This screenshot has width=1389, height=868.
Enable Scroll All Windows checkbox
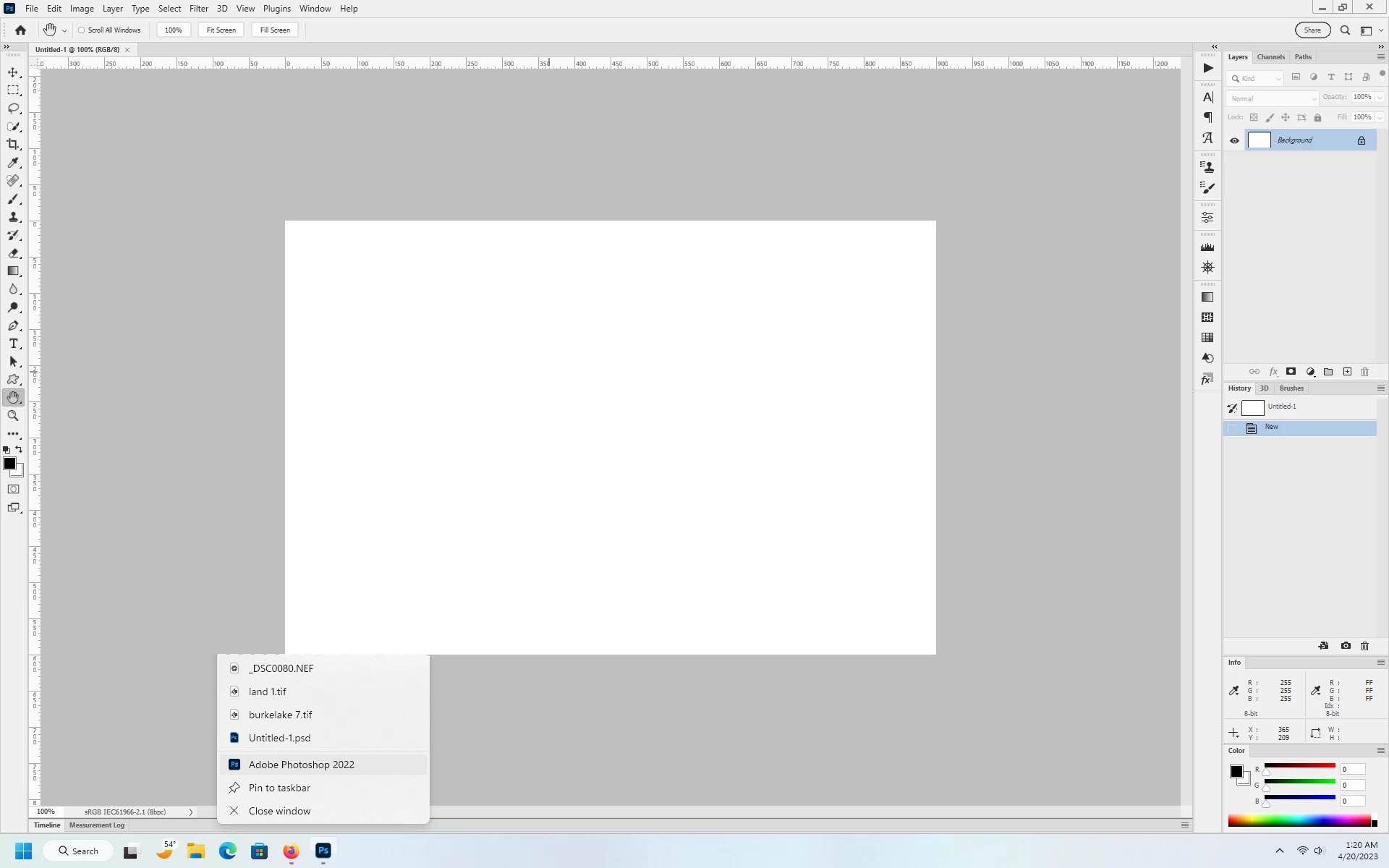82,30
